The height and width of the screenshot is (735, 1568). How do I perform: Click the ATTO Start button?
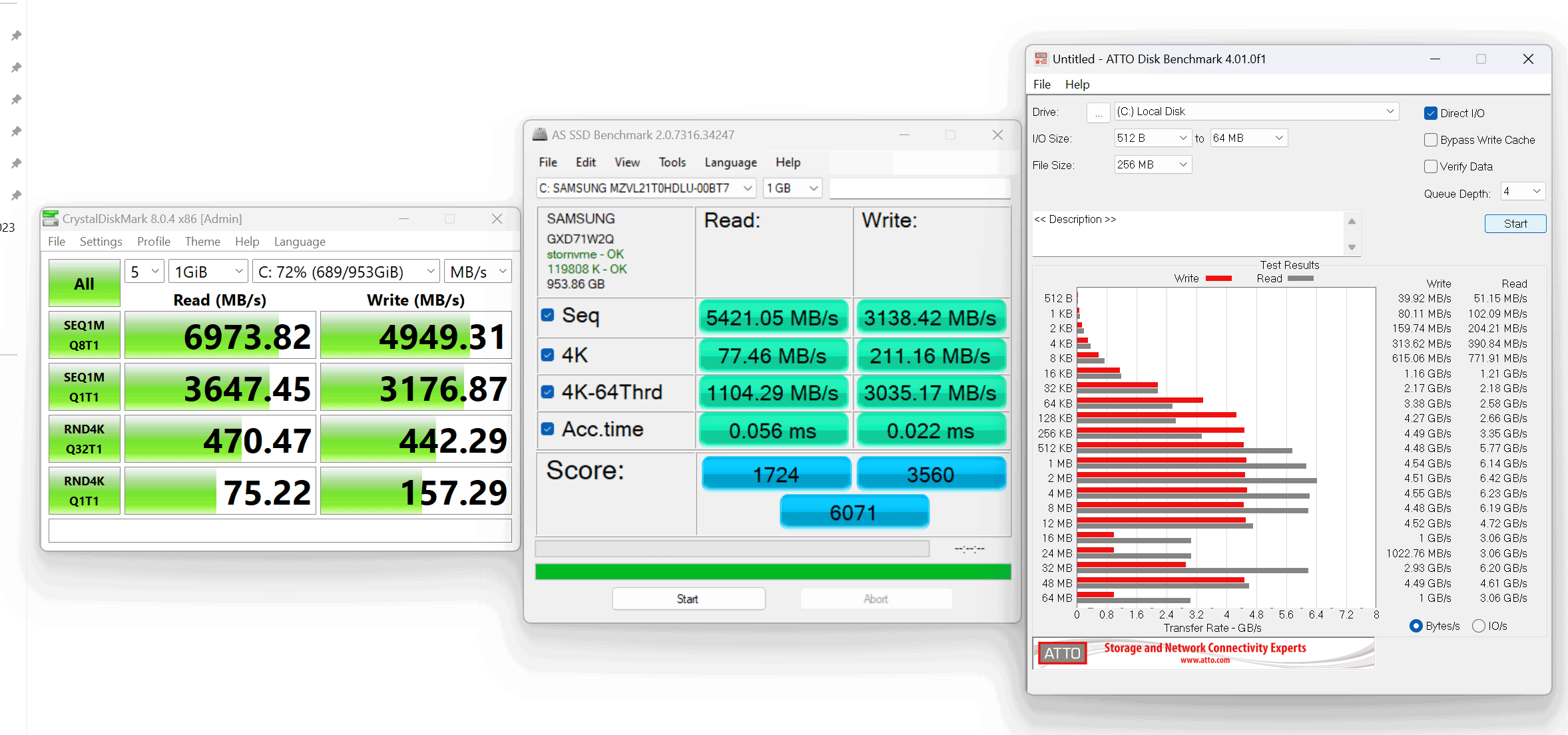1515,224
